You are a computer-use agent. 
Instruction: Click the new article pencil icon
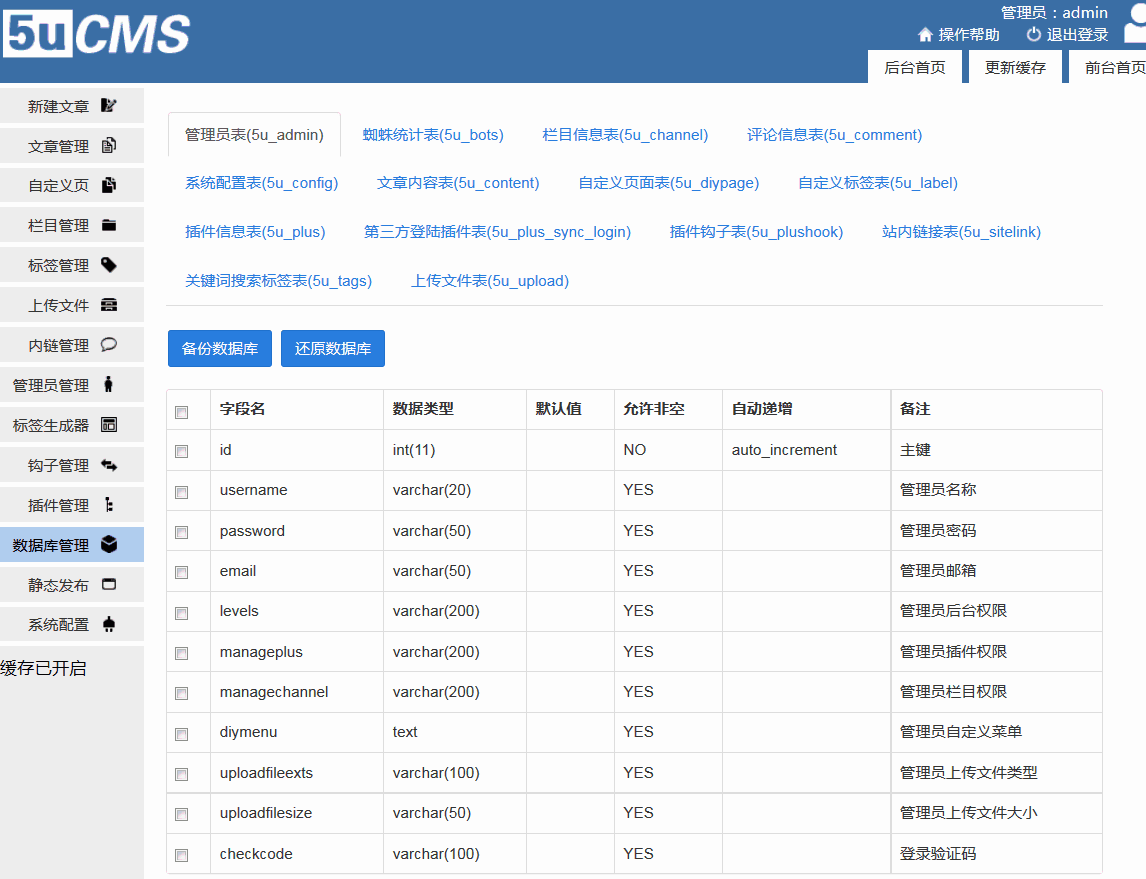click(109, 106)
